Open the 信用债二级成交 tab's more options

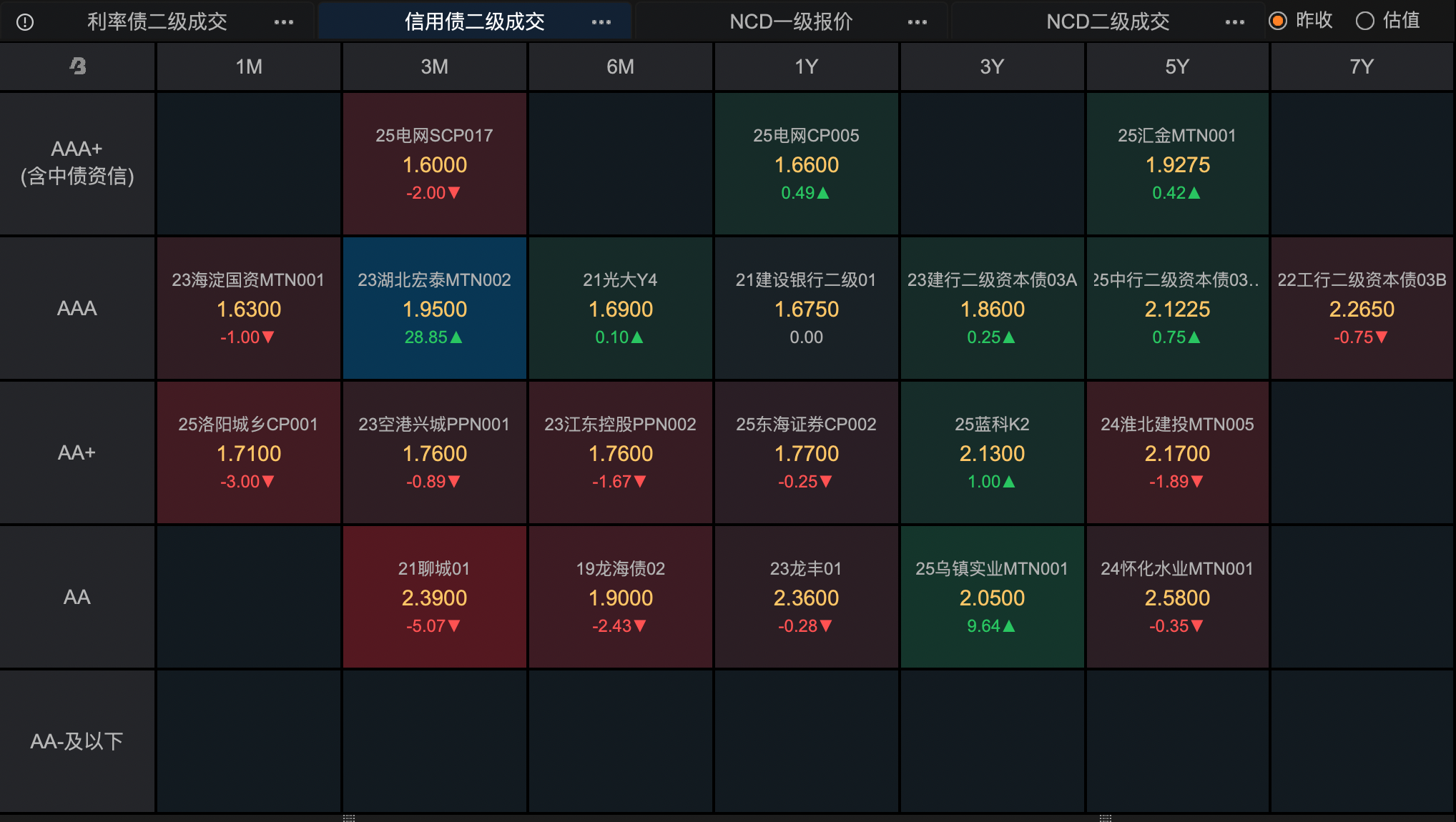coord(601,22)
